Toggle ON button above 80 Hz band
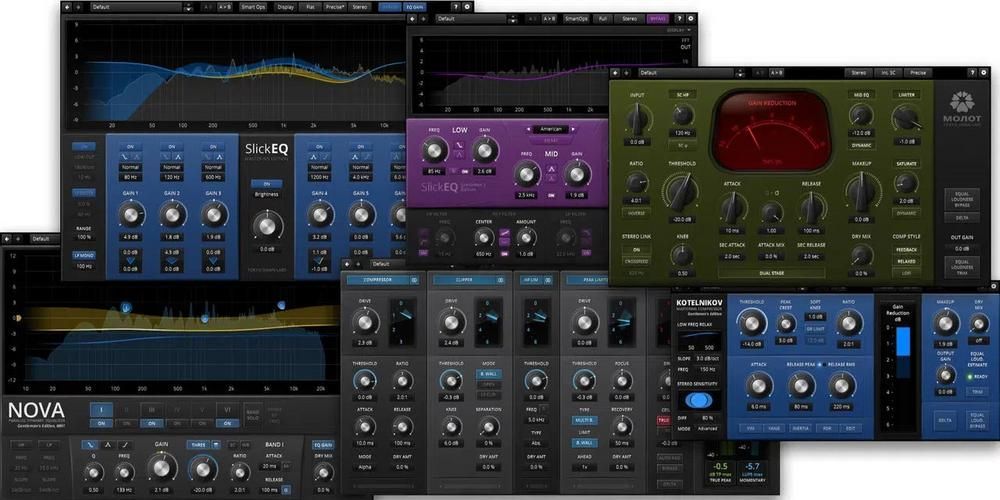Viewport: 1000px width, 500px height. [x=130, y=147]
